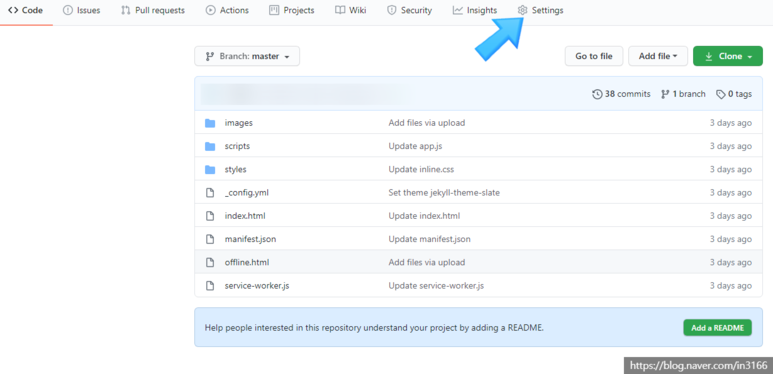Viewport: 773px width, 374px height.
Task: Click the index.html file icon
Action: pyautogui.click(x=210, y=216)
